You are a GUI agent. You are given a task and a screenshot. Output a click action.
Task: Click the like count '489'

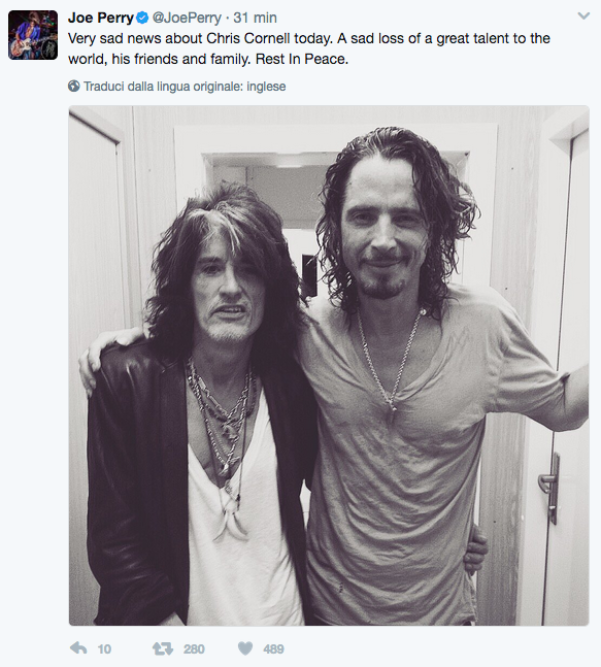pos(273,649)
